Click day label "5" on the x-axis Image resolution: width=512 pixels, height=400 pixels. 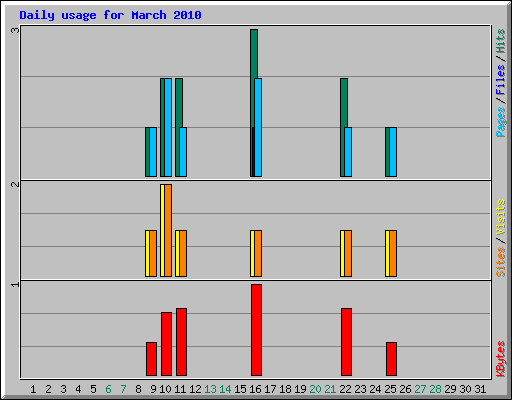tap(93, 389)
